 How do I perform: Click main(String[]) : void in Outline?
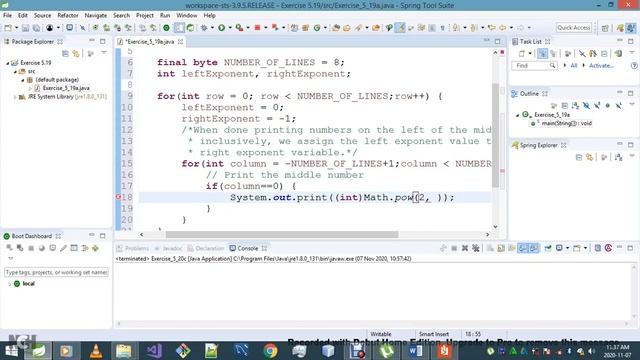(566, 123)
